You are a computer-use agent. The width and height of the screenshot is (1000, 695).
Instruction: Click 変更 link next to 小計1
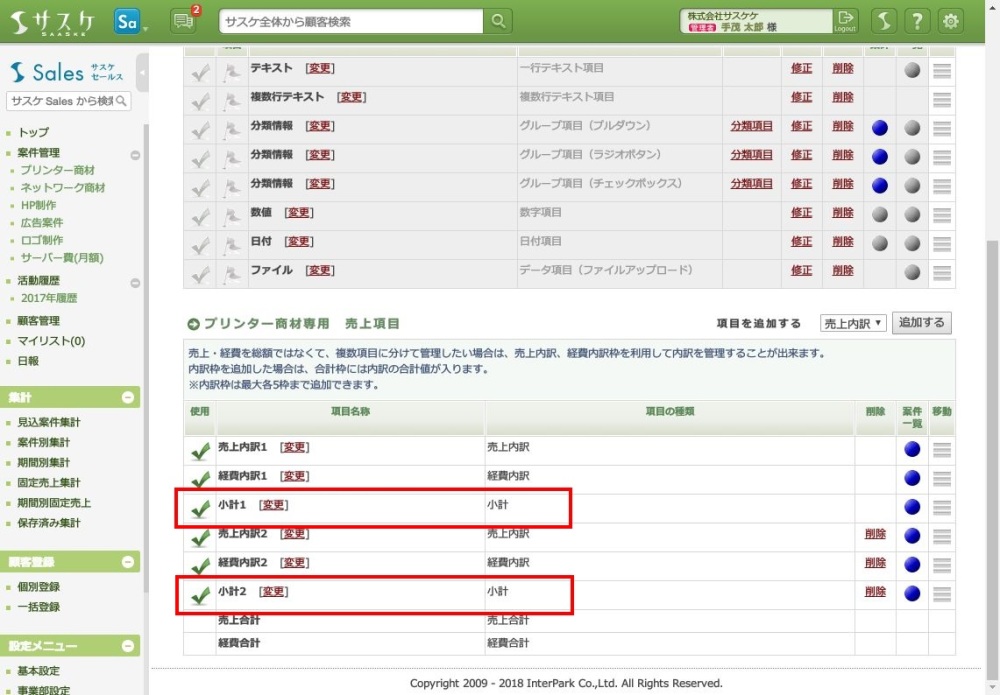[x=274, y=505]
